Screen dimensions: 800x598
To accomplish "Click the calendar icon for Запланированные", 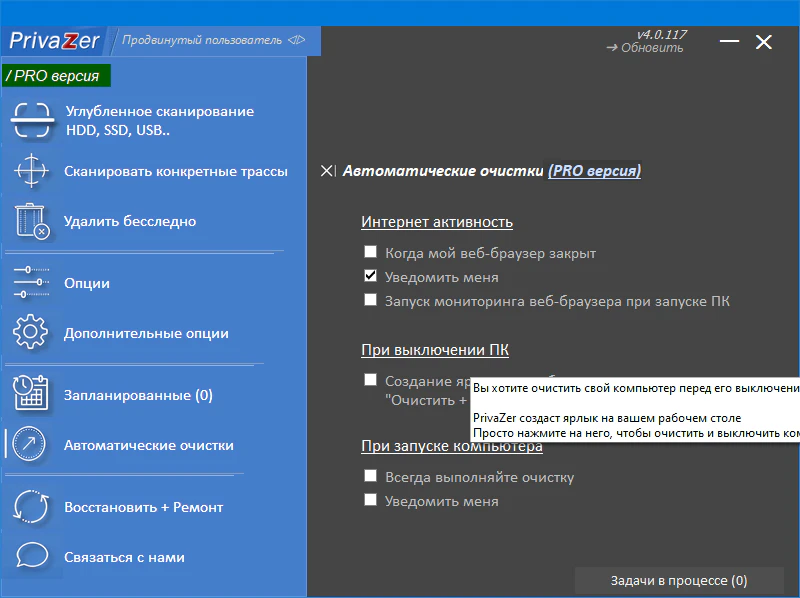I will [32, 395].
